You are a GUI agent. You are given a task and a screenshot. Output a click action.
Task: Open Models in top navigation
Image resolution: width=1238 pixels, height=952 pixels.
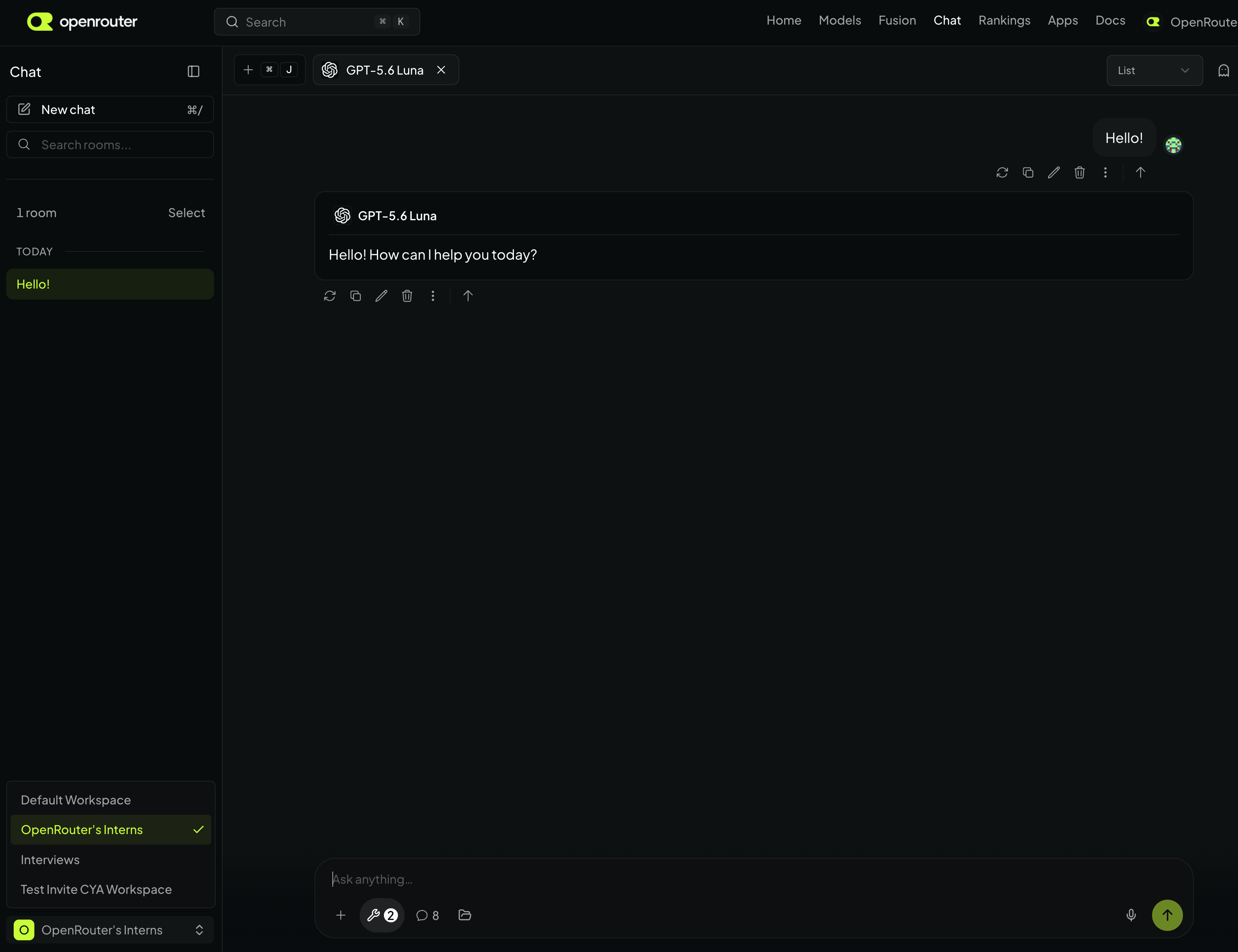coord(840,20)
